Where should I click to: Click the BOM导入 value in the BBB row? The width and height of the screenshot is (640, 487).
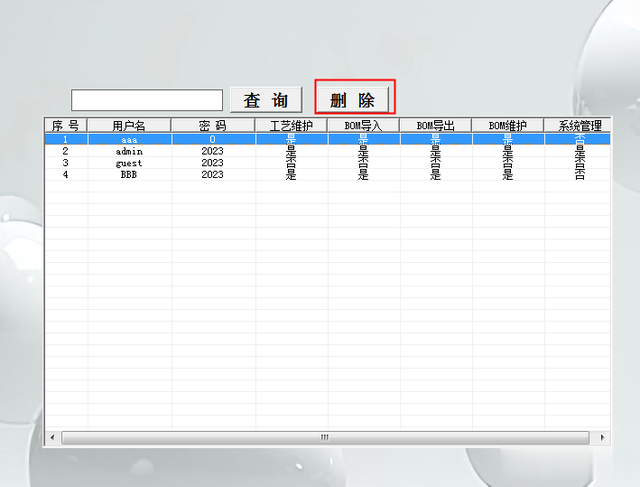point(363,175)
